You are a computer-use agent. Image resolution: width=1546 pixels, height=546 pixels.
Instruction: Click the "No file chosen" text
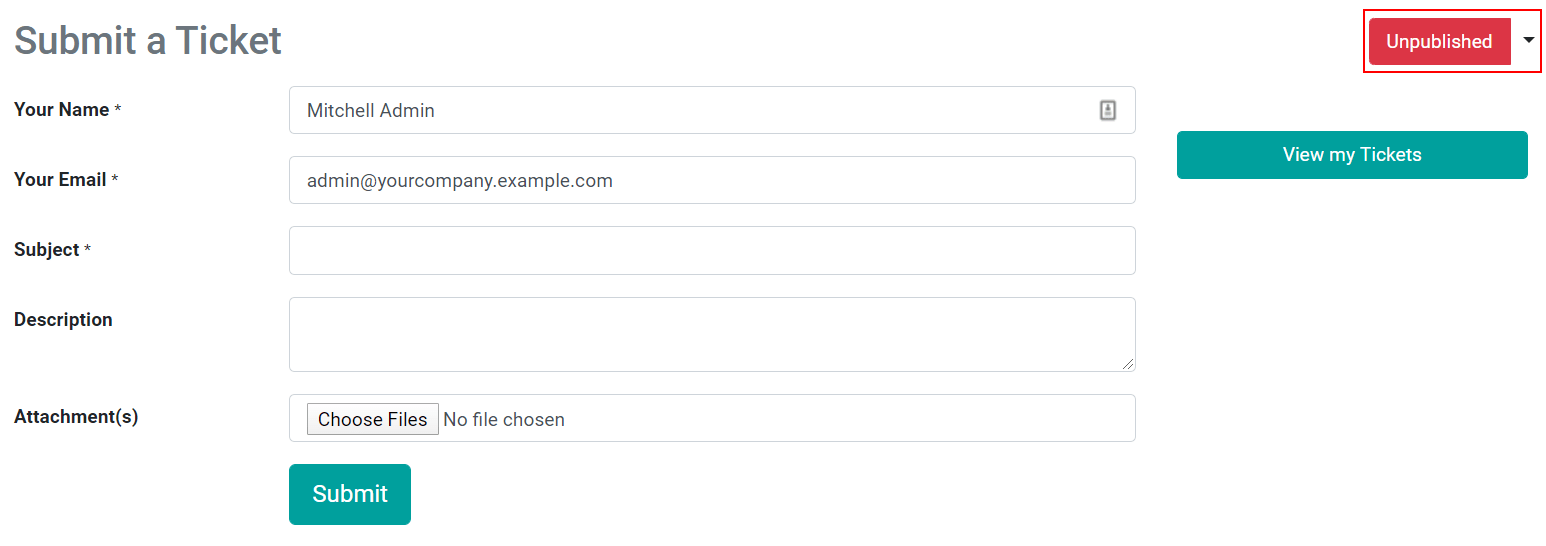[x=504, y=420]
